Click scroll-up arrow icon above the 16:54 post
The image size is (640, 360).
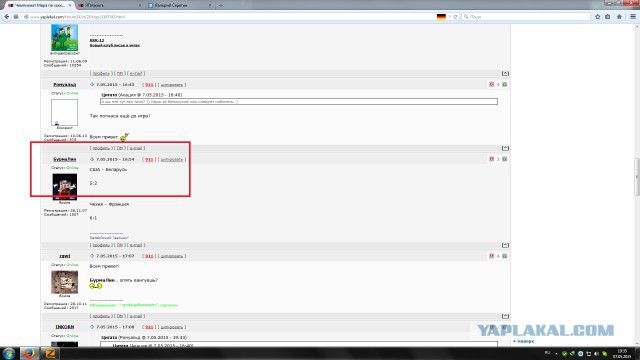click(505, 148)
